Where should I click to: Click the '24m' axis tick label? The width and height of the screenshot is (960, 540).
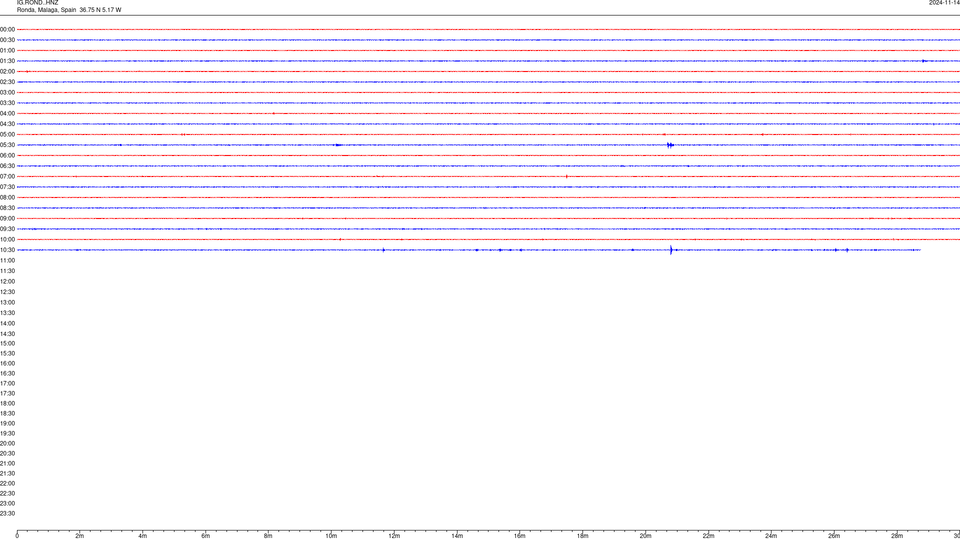771,536
